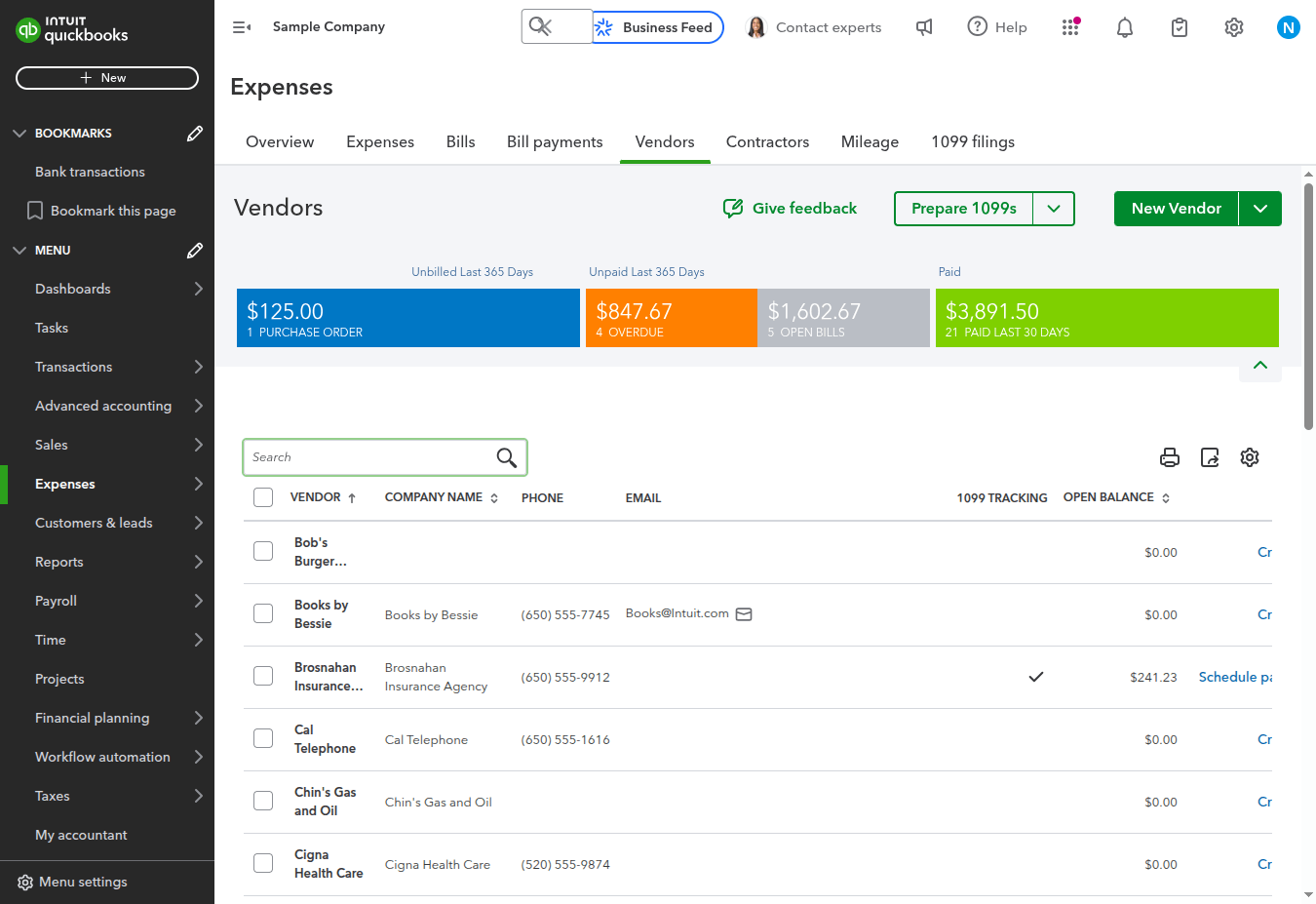Check the Bob's Burger vendor row
The image size is (1316, 904).
(263, 551)
